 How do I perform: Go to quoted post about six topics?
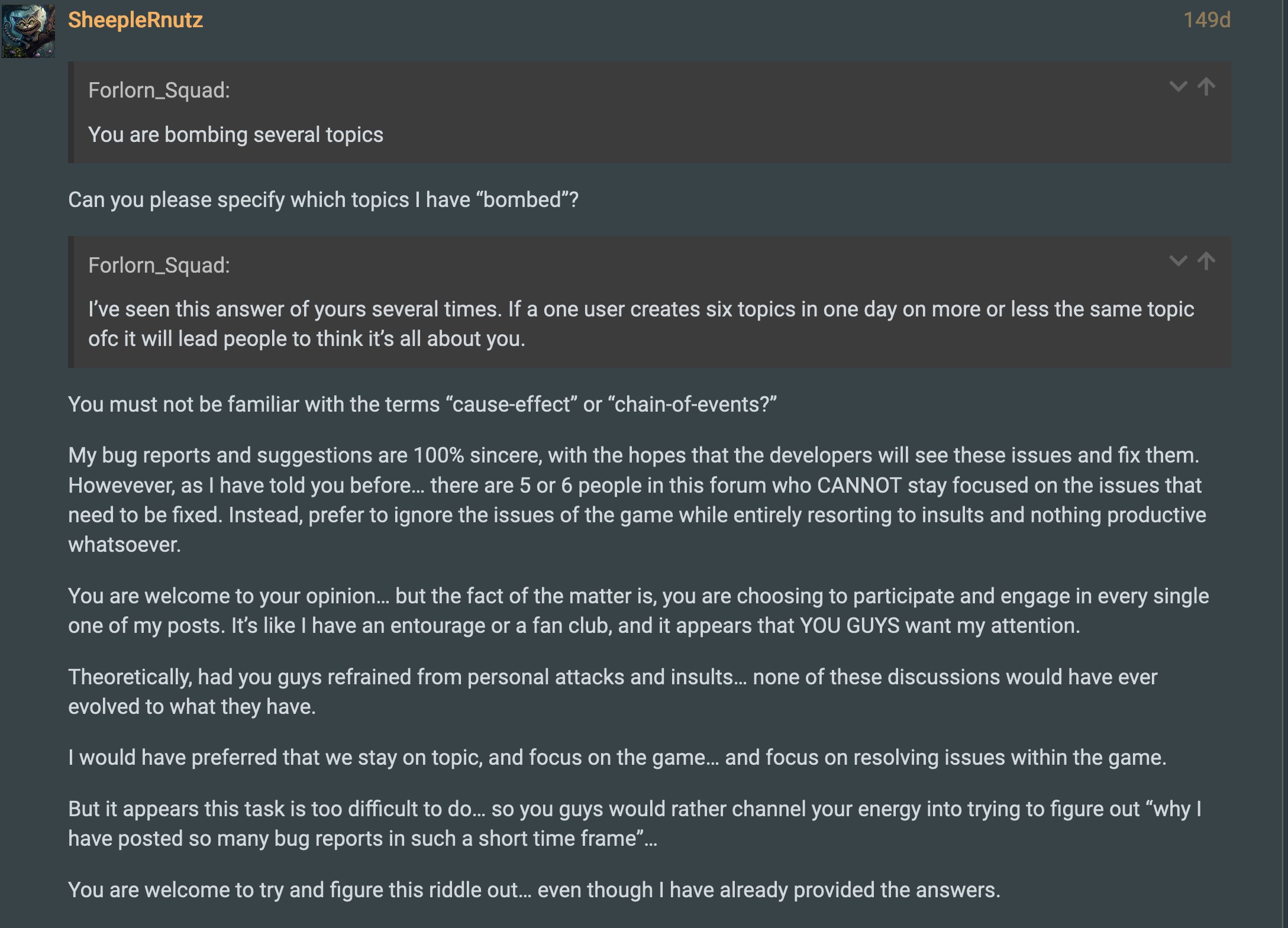(1206, 261)
